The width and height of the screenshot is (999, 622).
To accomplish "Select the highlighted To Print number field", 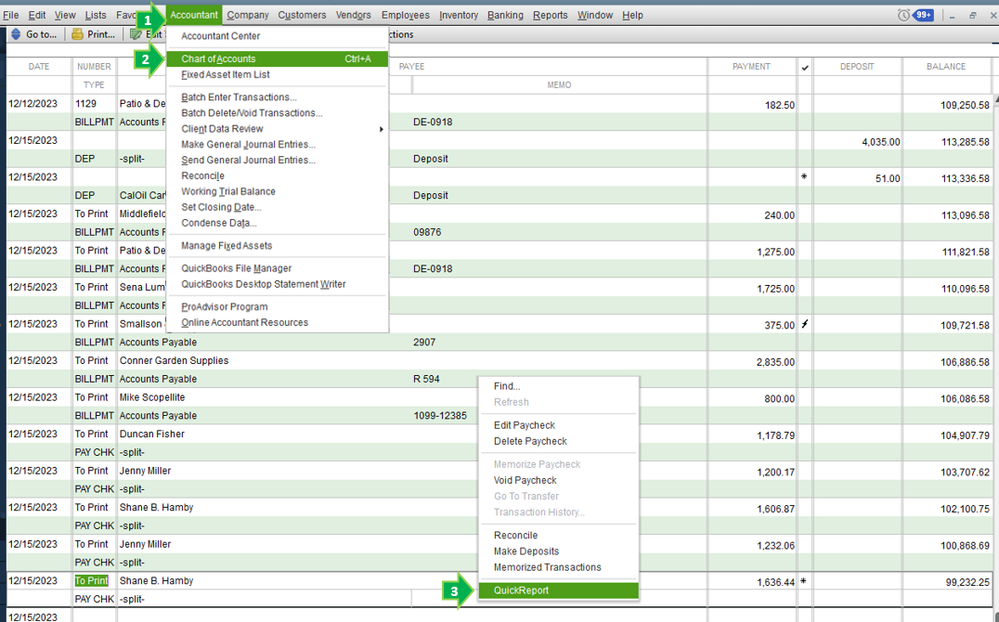I will (x=92, y=581).
